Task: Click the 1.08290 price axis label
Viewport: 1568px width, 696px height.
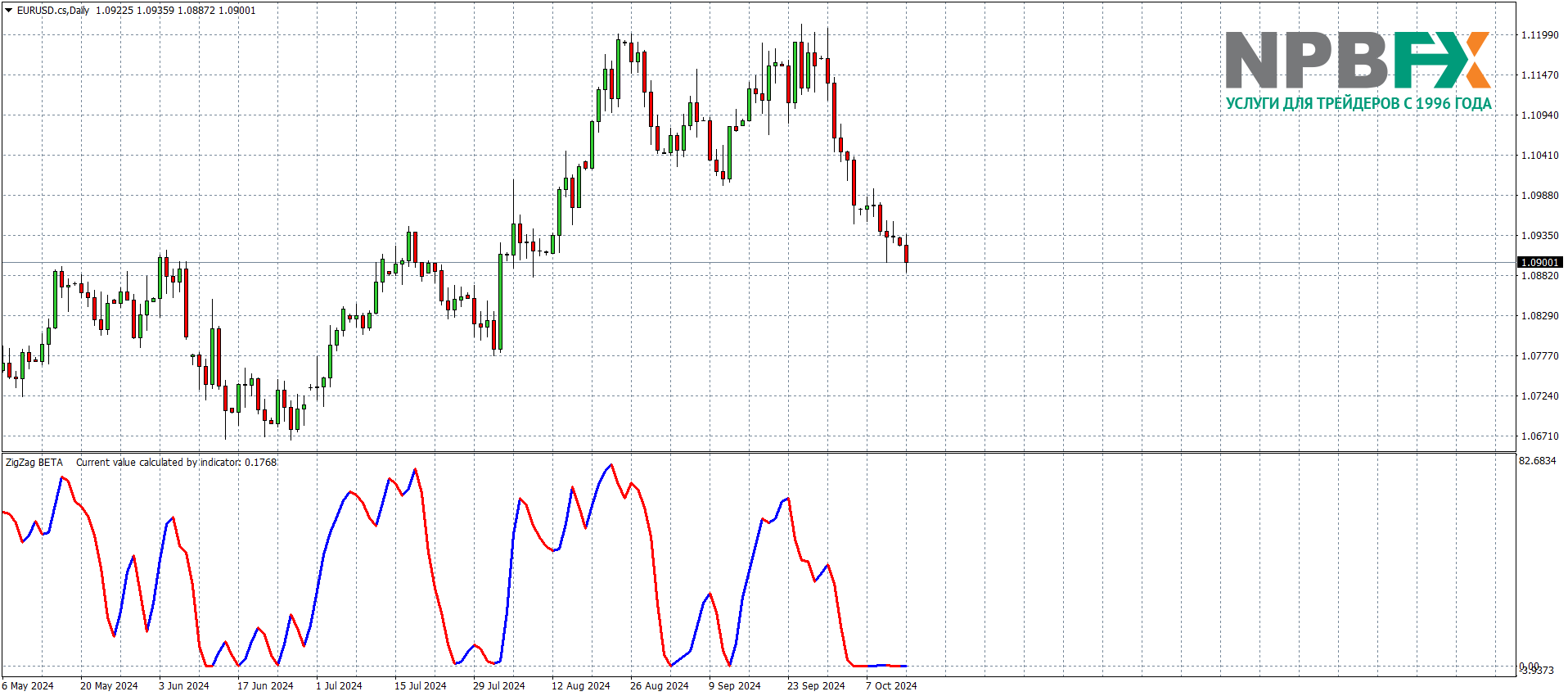Action: 1539,316
